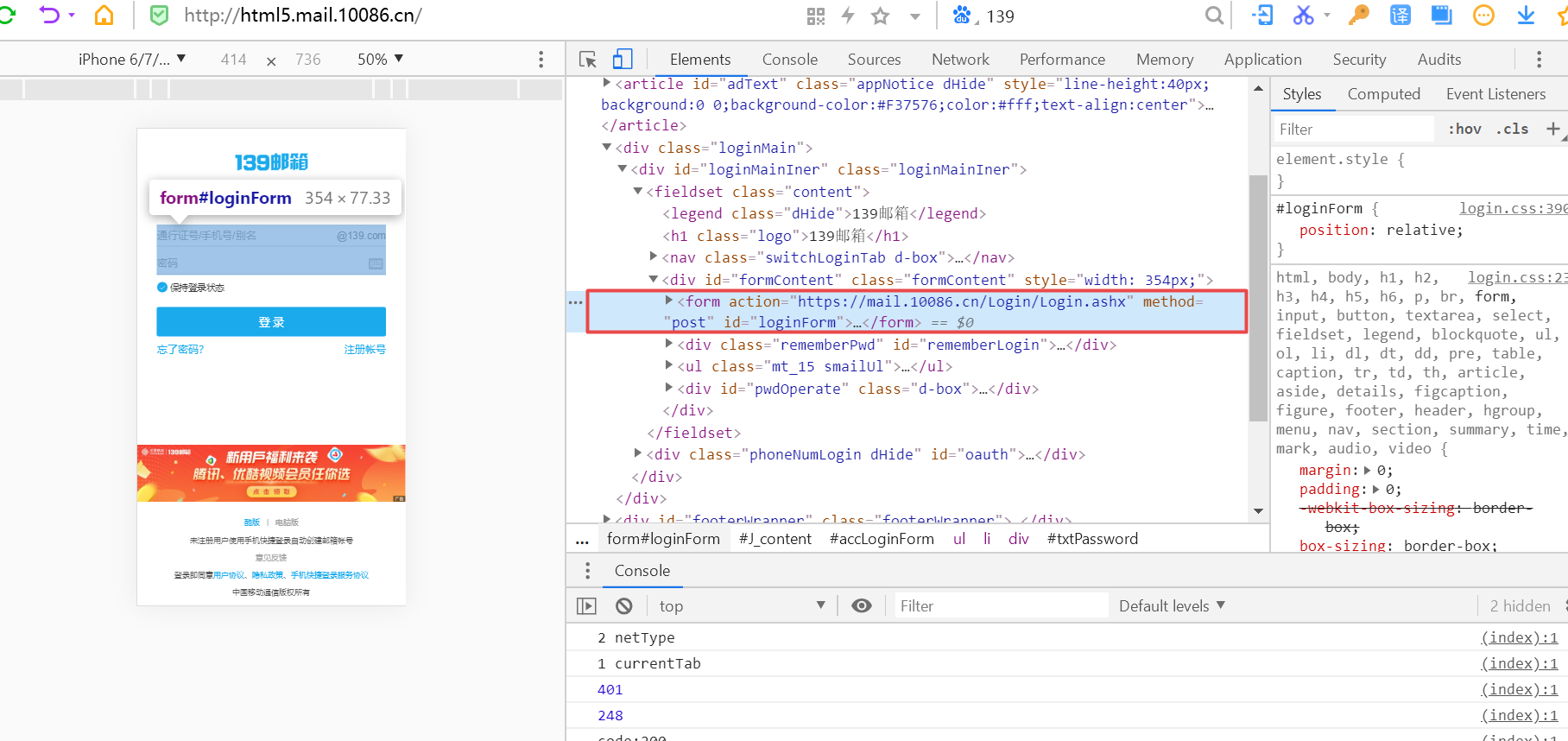Viewport: 1568px width, 741px height.
Task: Toggle the :hov element state button
Action: (x=1465, y=129)
